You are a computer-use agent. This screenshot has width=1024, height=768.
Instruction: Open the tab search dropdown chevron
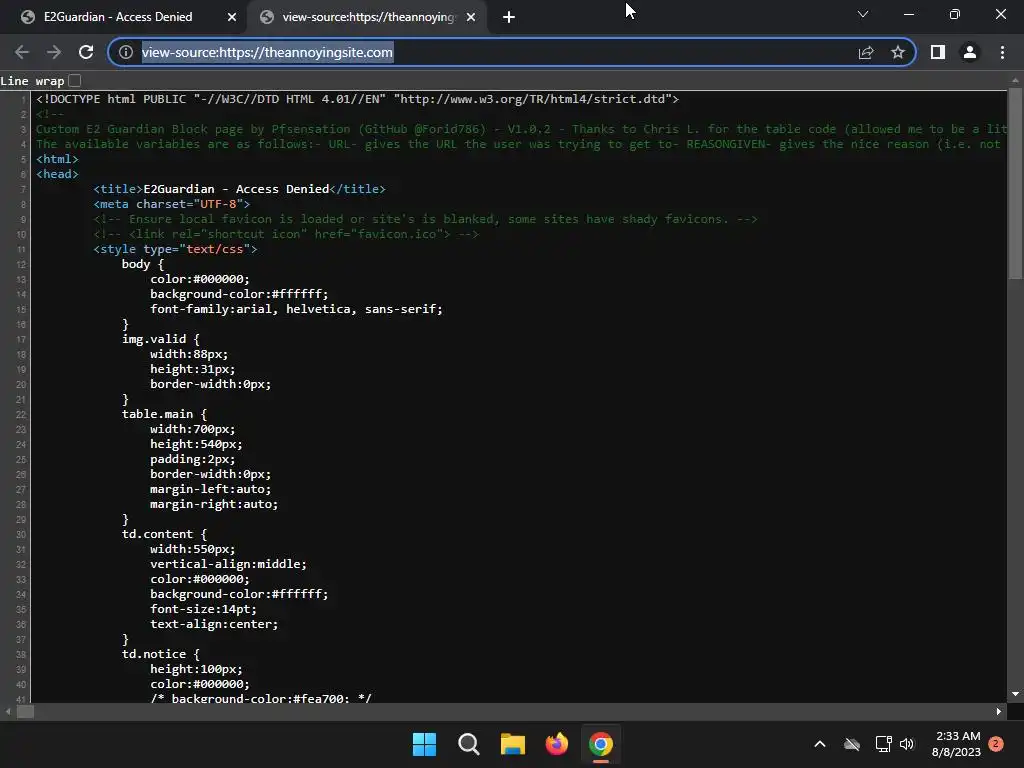pyautogui.click(x=863, y=14)
